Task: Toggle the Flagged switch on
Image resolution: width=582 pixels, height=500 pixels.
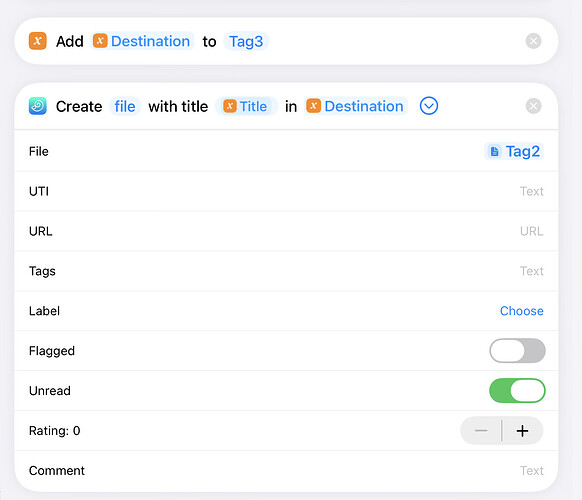Action: 517,350
